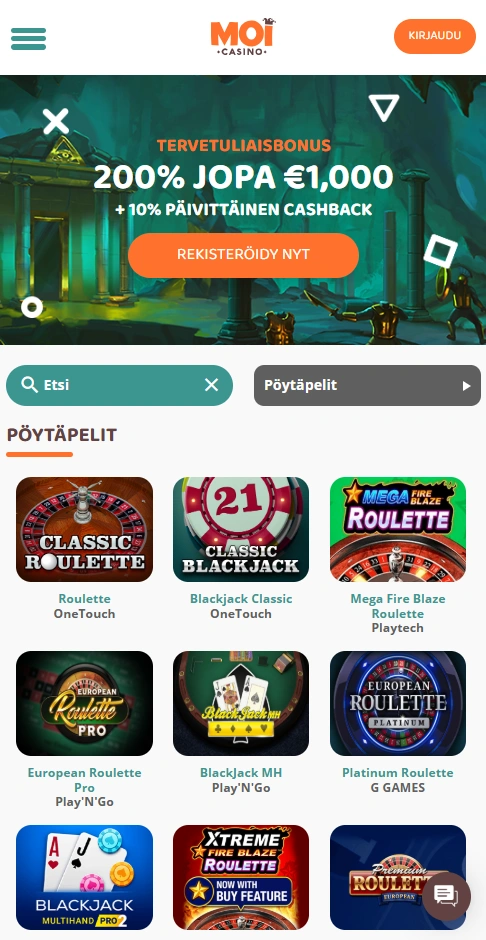The width and height of the screenshot is (486, 940).
Task: Click the Platinum Roulette title link
Action: click(398, 773)
